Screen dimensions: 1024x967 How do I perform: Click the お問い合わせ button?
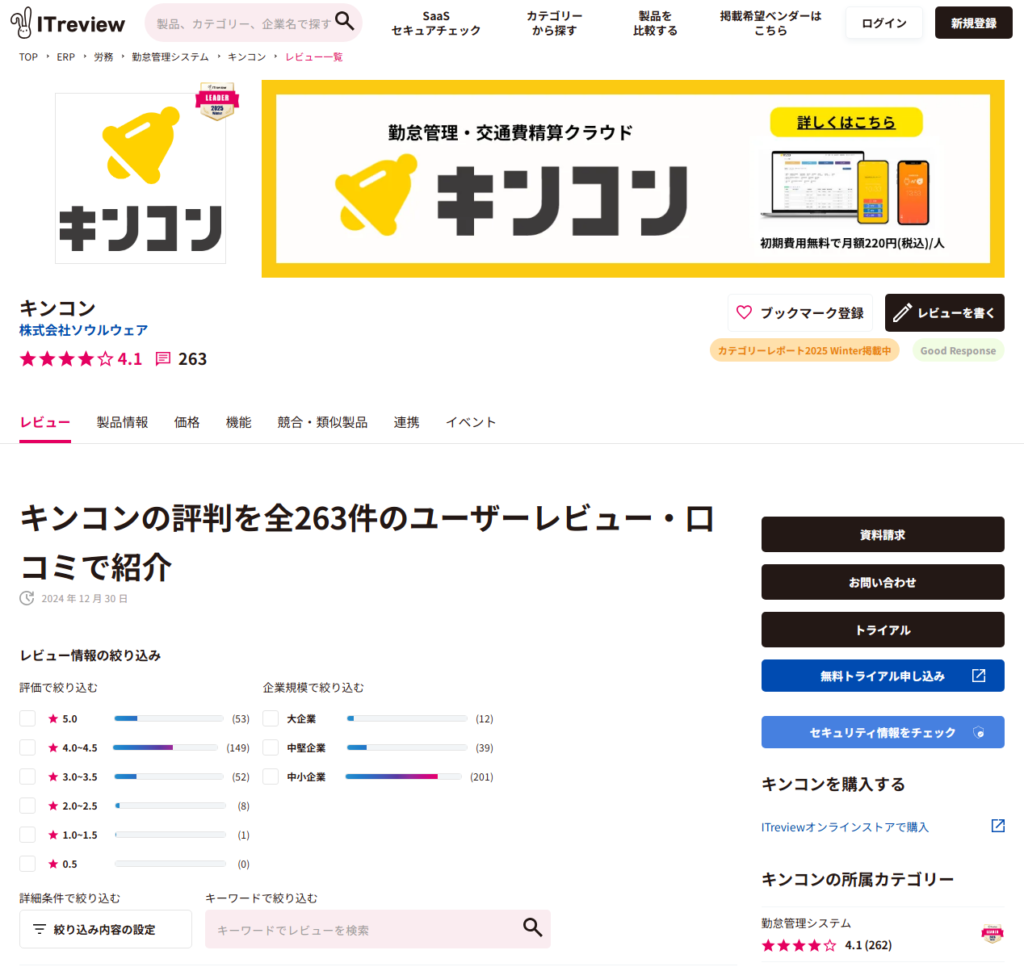point(882,582)
